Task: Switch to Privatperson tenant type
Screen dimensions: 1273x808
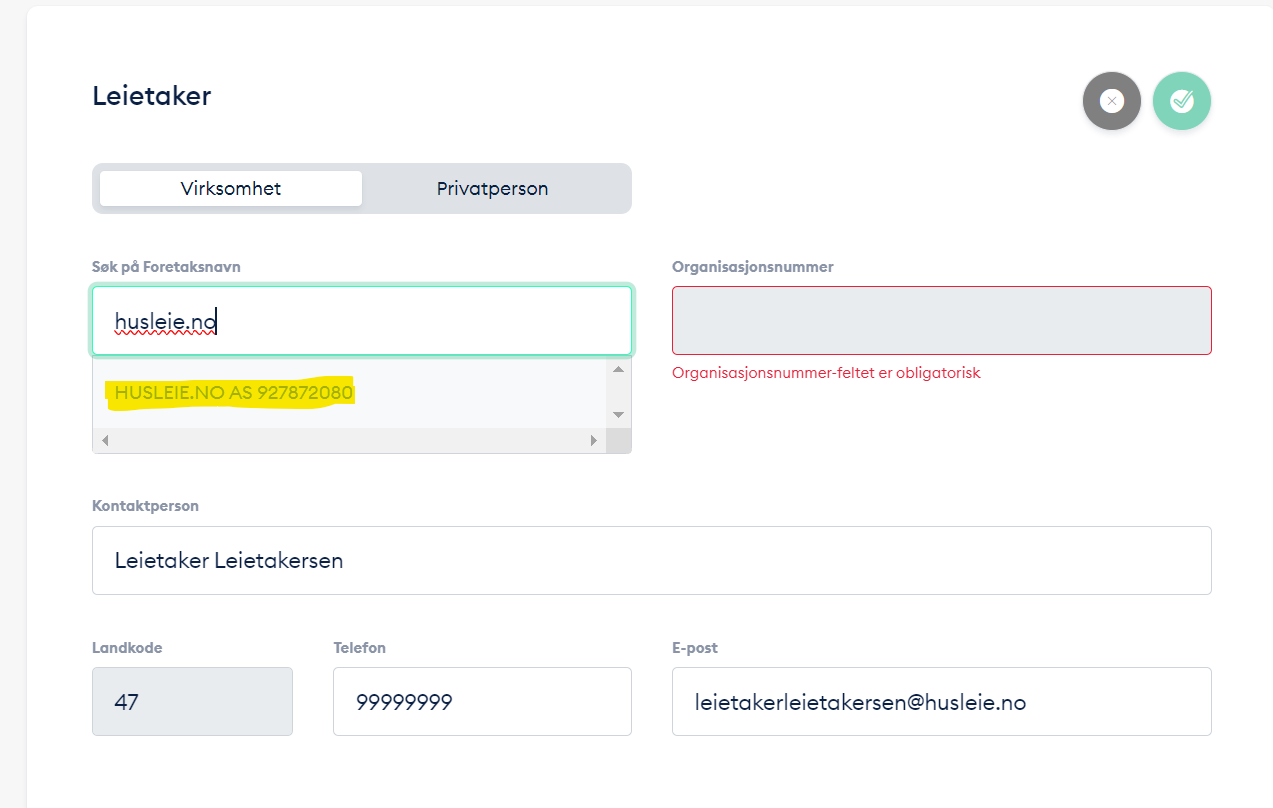Action: pos(492,189)
